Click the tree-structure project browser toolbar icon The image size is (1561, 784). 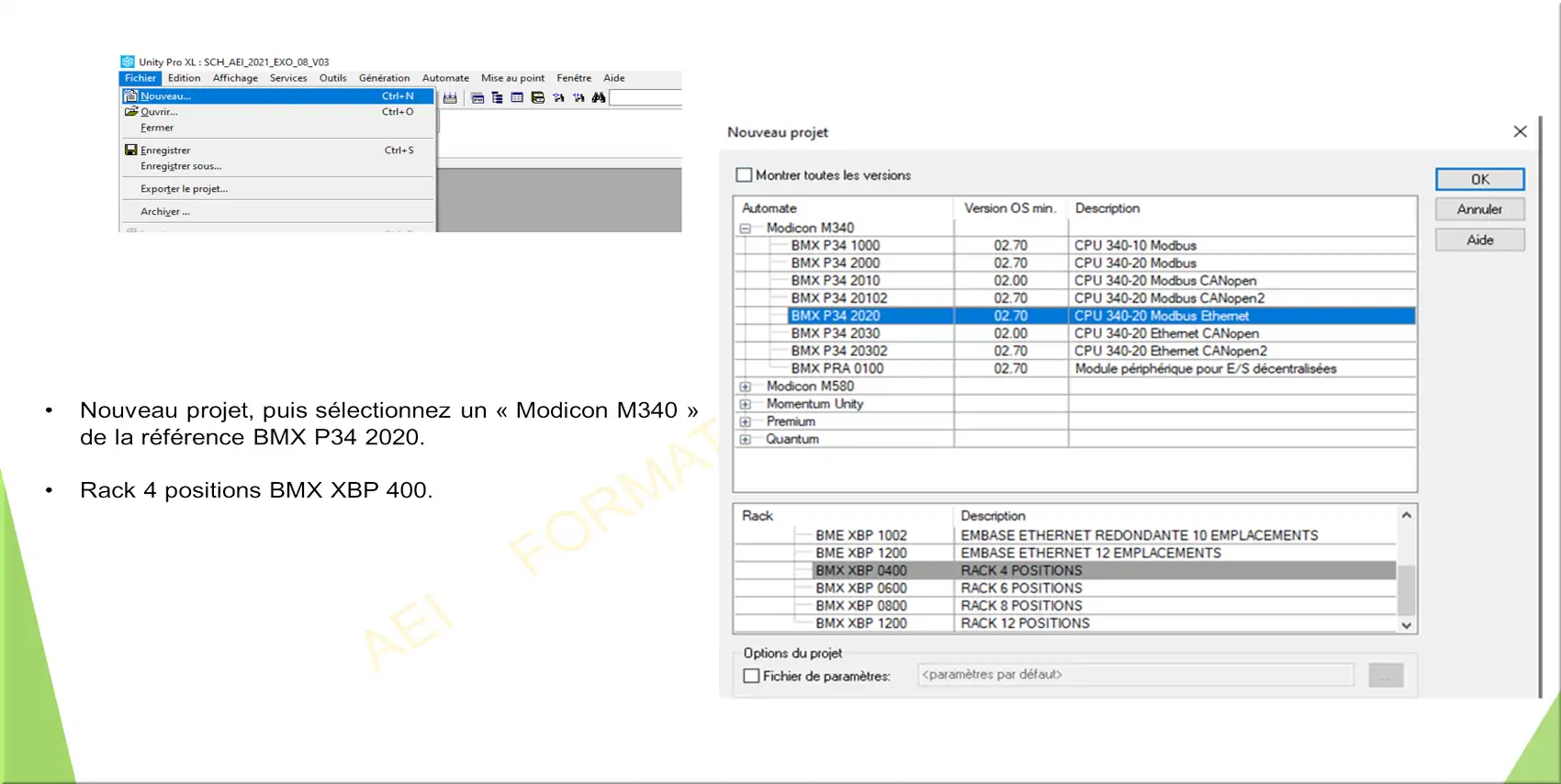click(497, 97)
